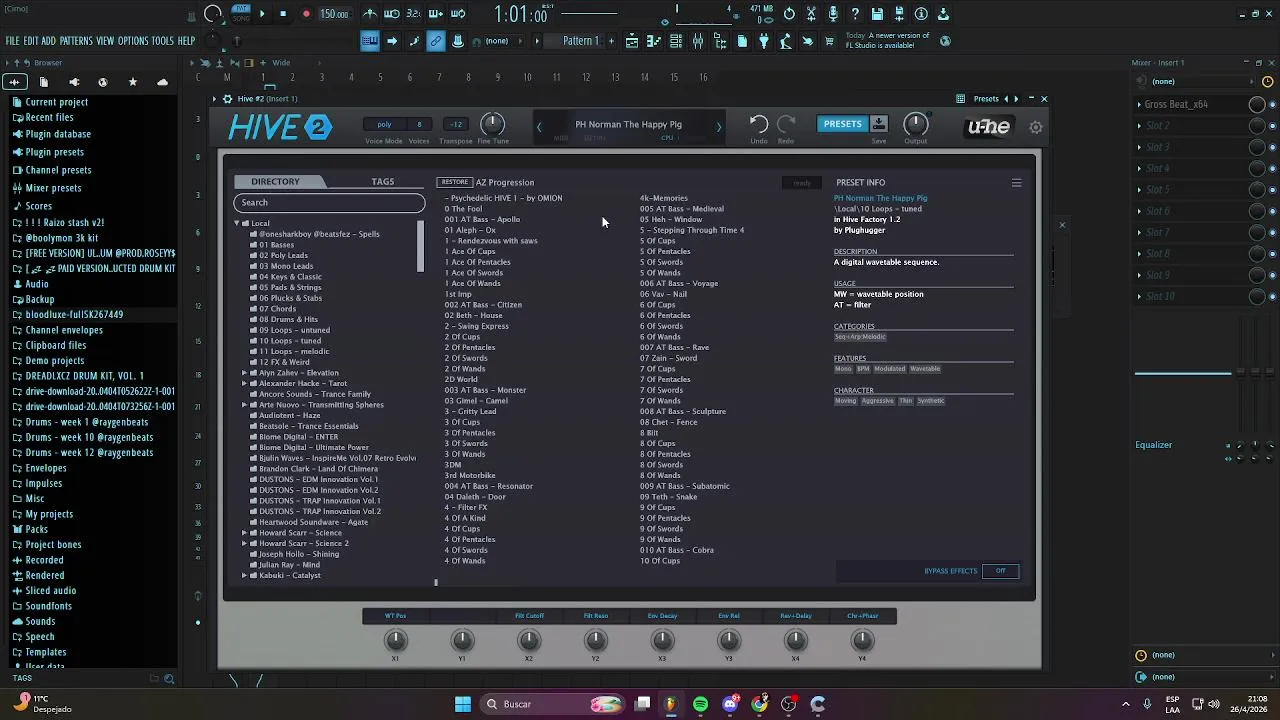Open the Gross Beat_x64 slot arrow menu
The height and width of the screenshot is (720, 1280).
[1139, 104]
